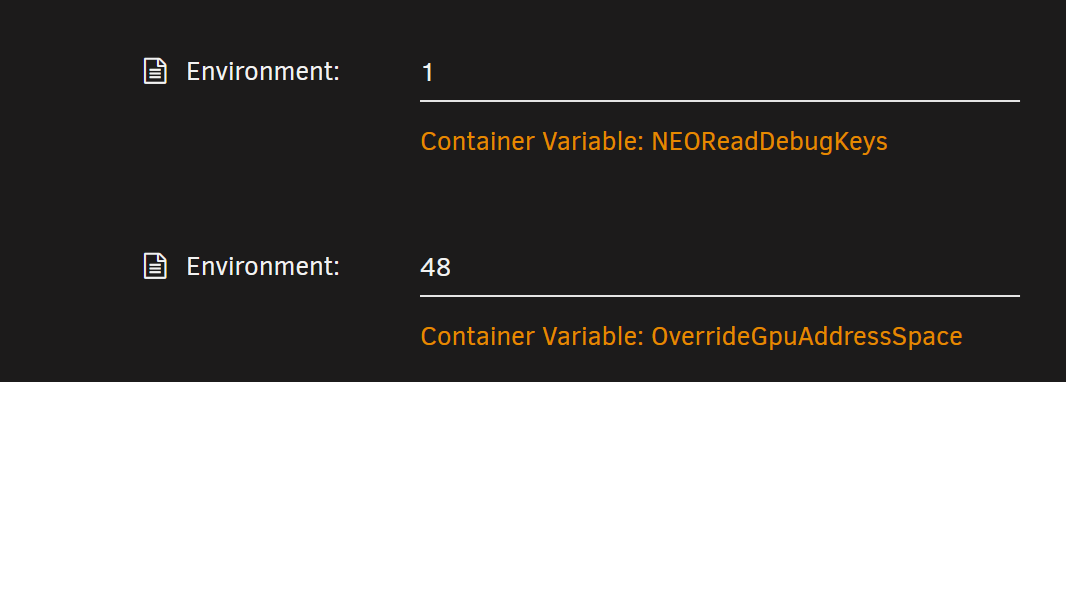Click the middle of the value 48 field
The image size is (1066, 611).
pyautogui.click(x=720, y=267)
